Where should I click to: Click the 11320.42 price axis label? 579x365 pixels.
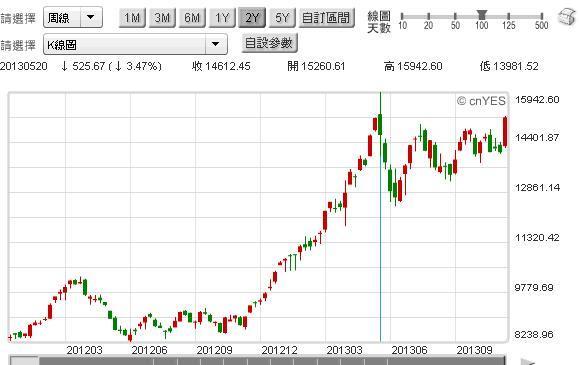click(537, 238)
